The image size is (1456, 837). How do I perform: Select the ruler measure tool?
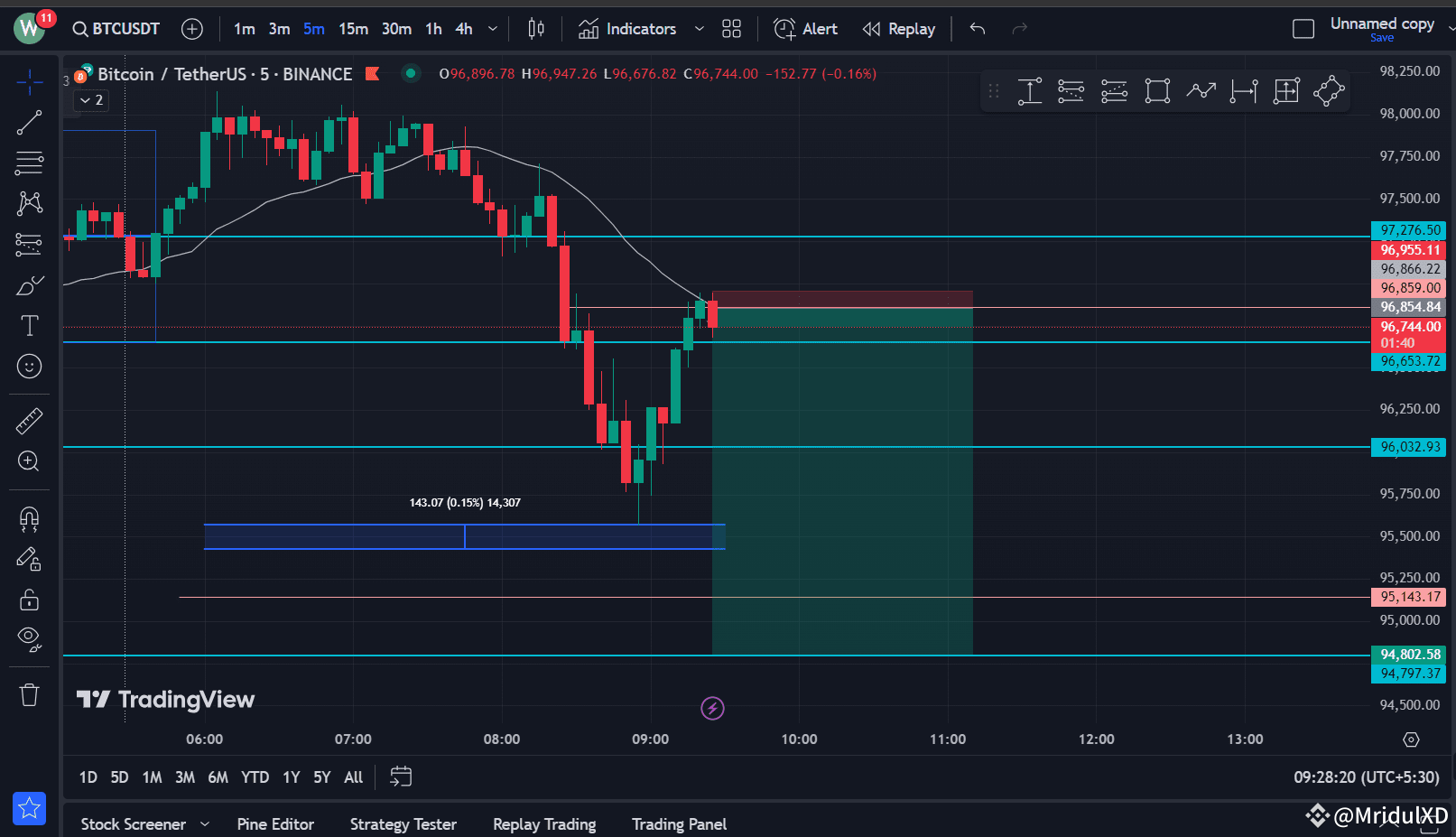point(29,421)
